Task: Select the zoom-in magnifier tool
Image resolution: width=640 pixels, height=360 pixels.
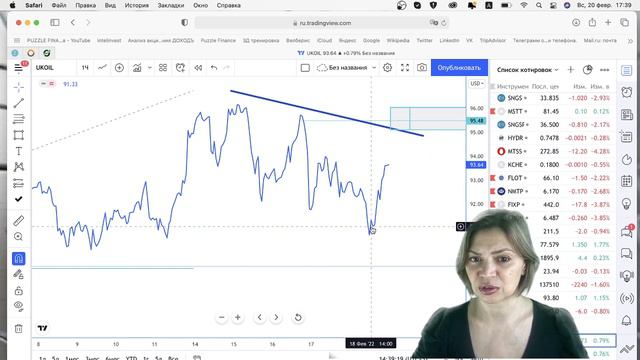Action: click(x=18, y=237)
